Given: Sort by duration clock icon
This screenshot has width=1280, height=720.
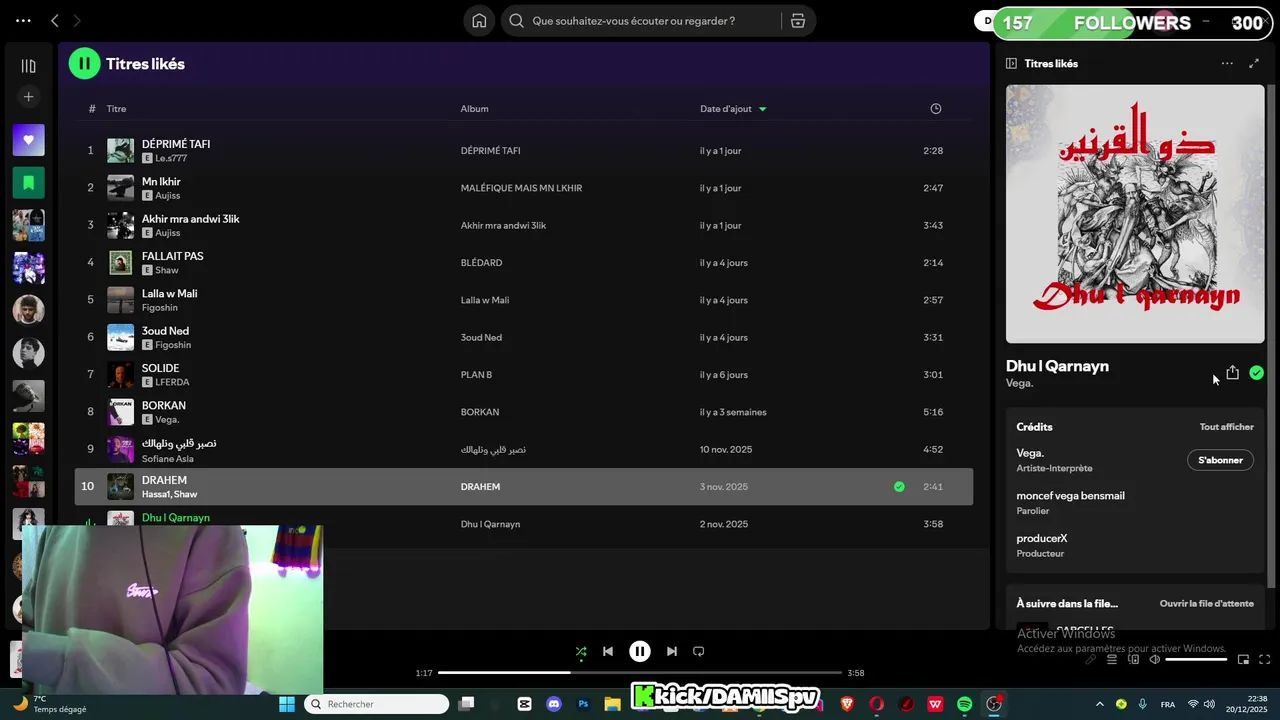Looking at the screenshot, I should tap(936, 109).
